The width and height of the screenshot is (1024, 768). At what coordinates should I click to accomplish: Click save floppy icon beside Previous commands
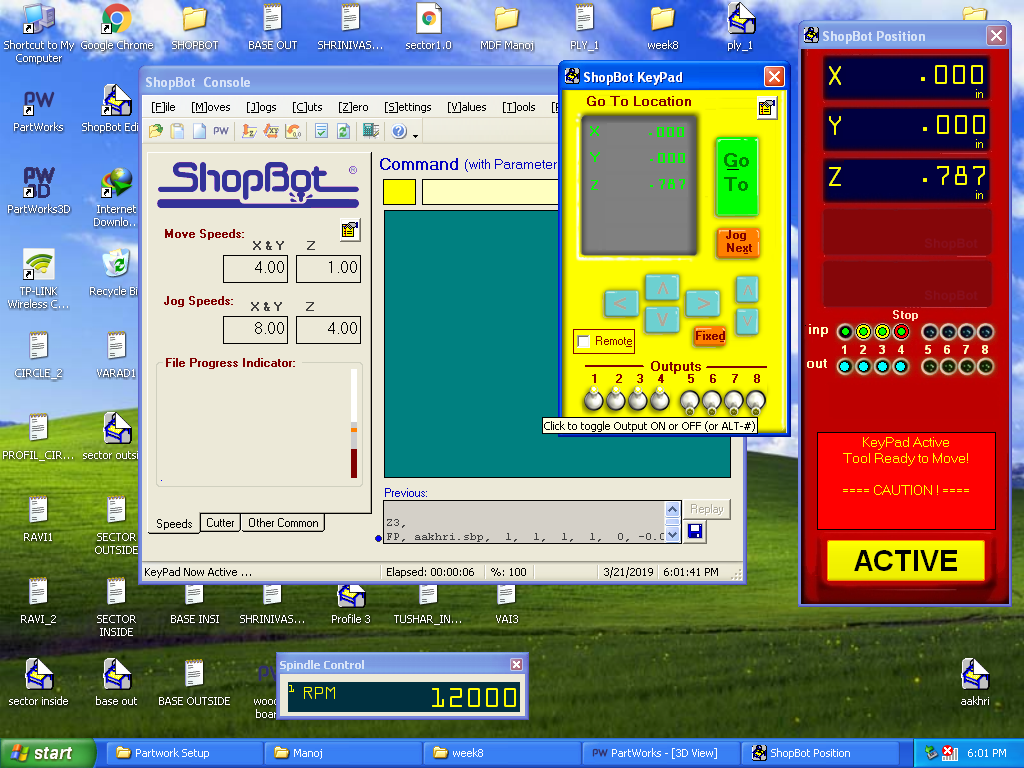tap(695, 532)
